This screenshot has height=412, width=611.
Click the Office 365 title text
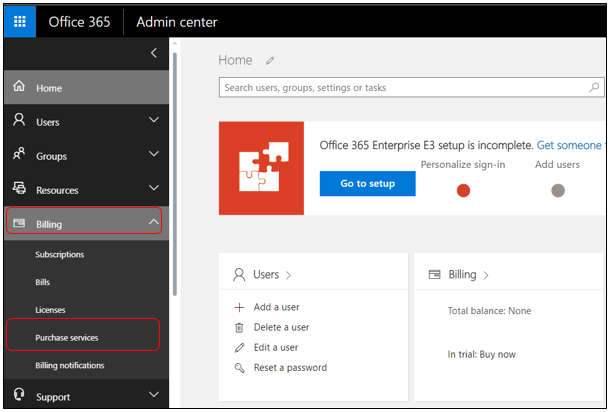pyautogui.click(x=79, y=22)
